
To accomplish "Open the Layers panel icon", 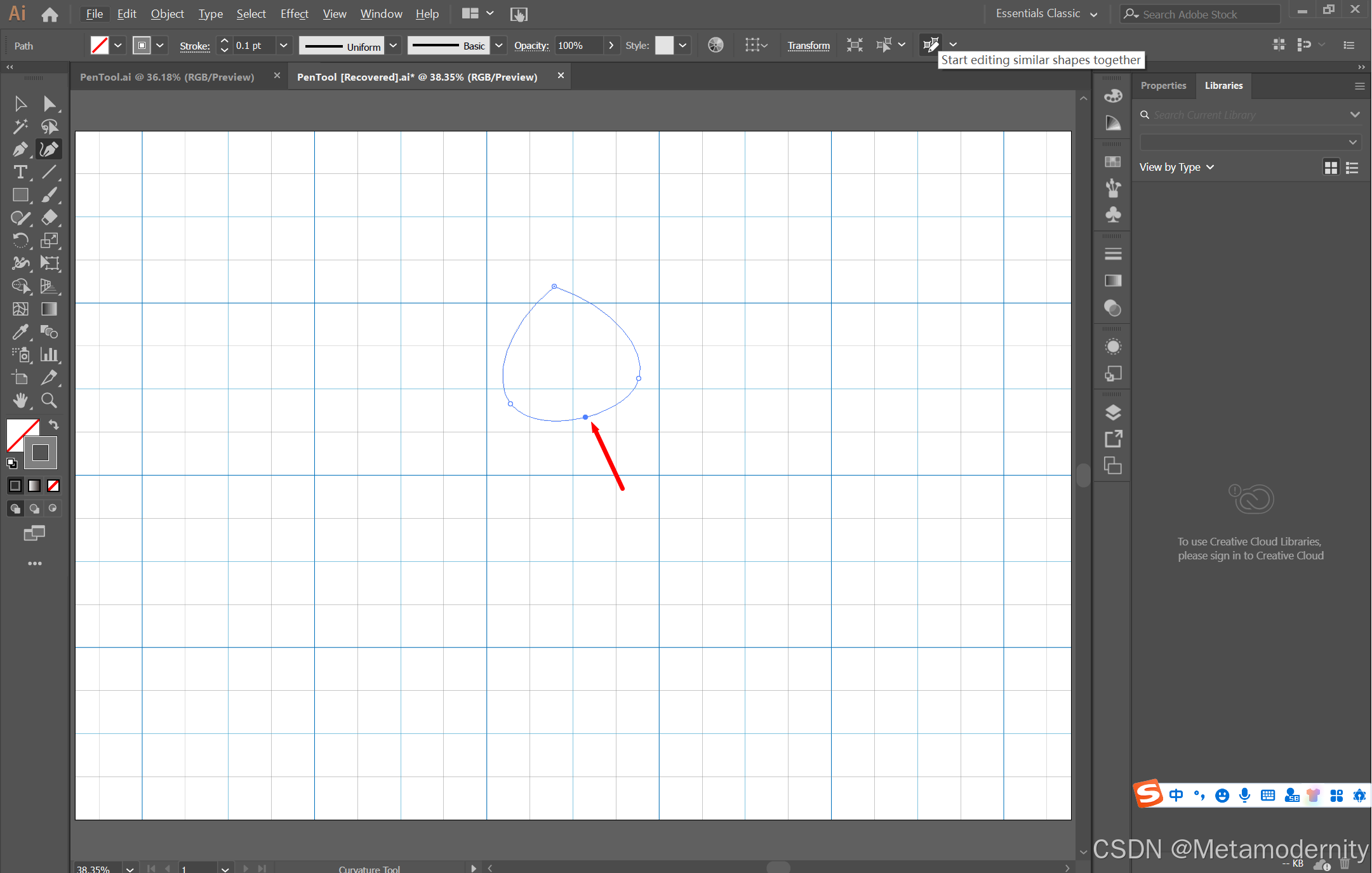I will [1112, 413].
